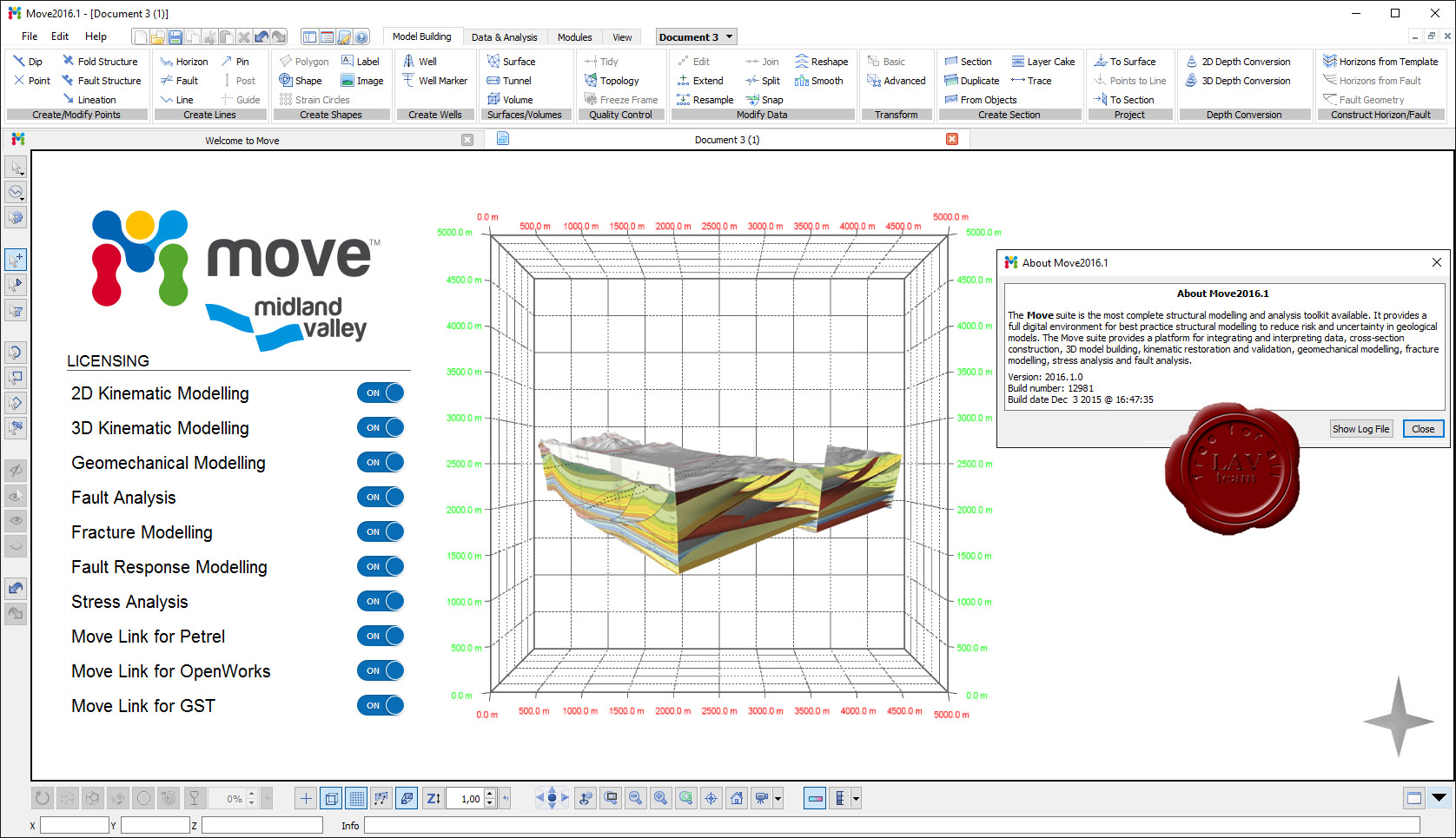Screen dimensions: 1456x838
Task: Add a Well Marker
Action: (435, 81)
